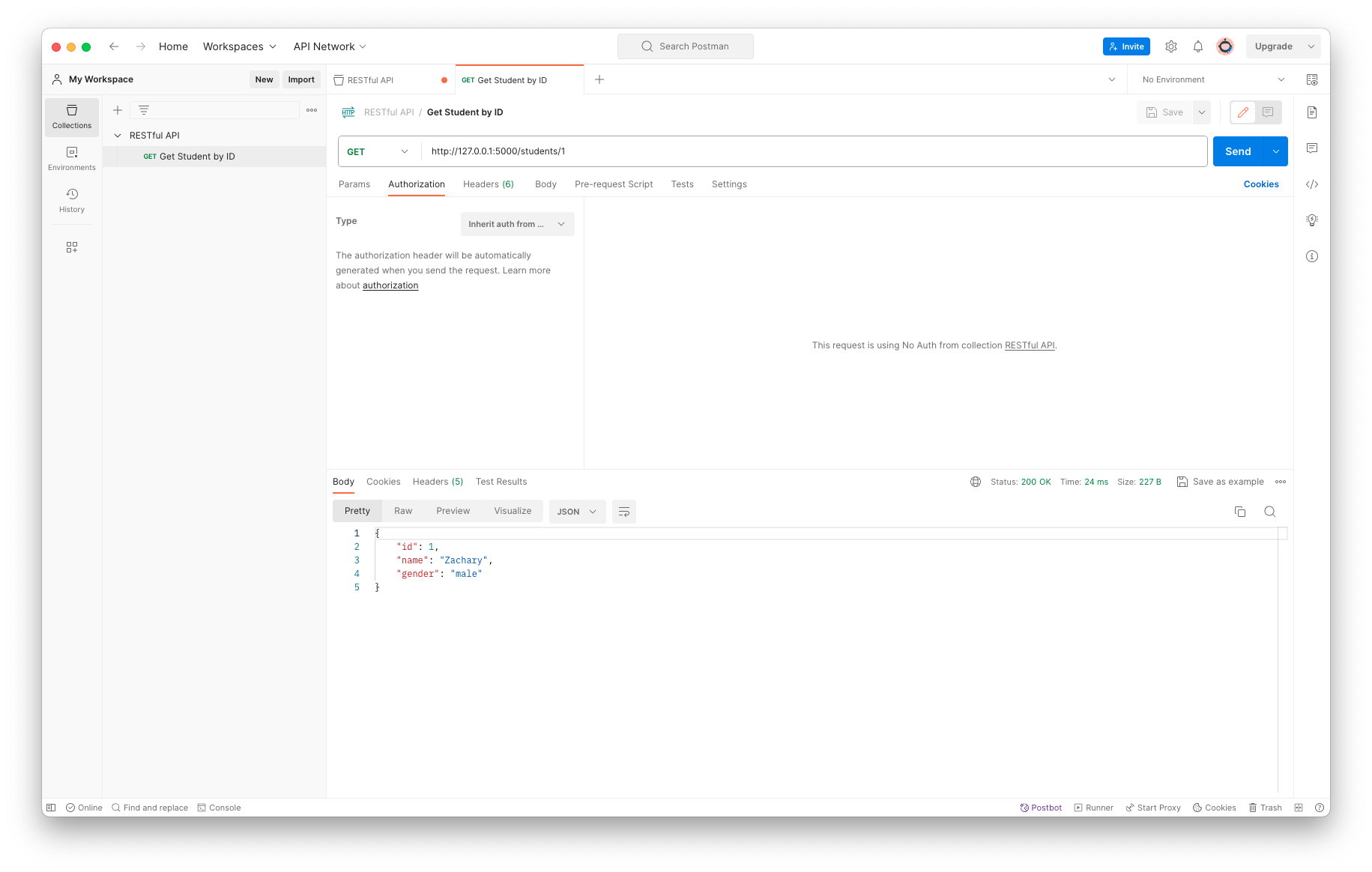Open the auth Type dropdown

[518, 224]
